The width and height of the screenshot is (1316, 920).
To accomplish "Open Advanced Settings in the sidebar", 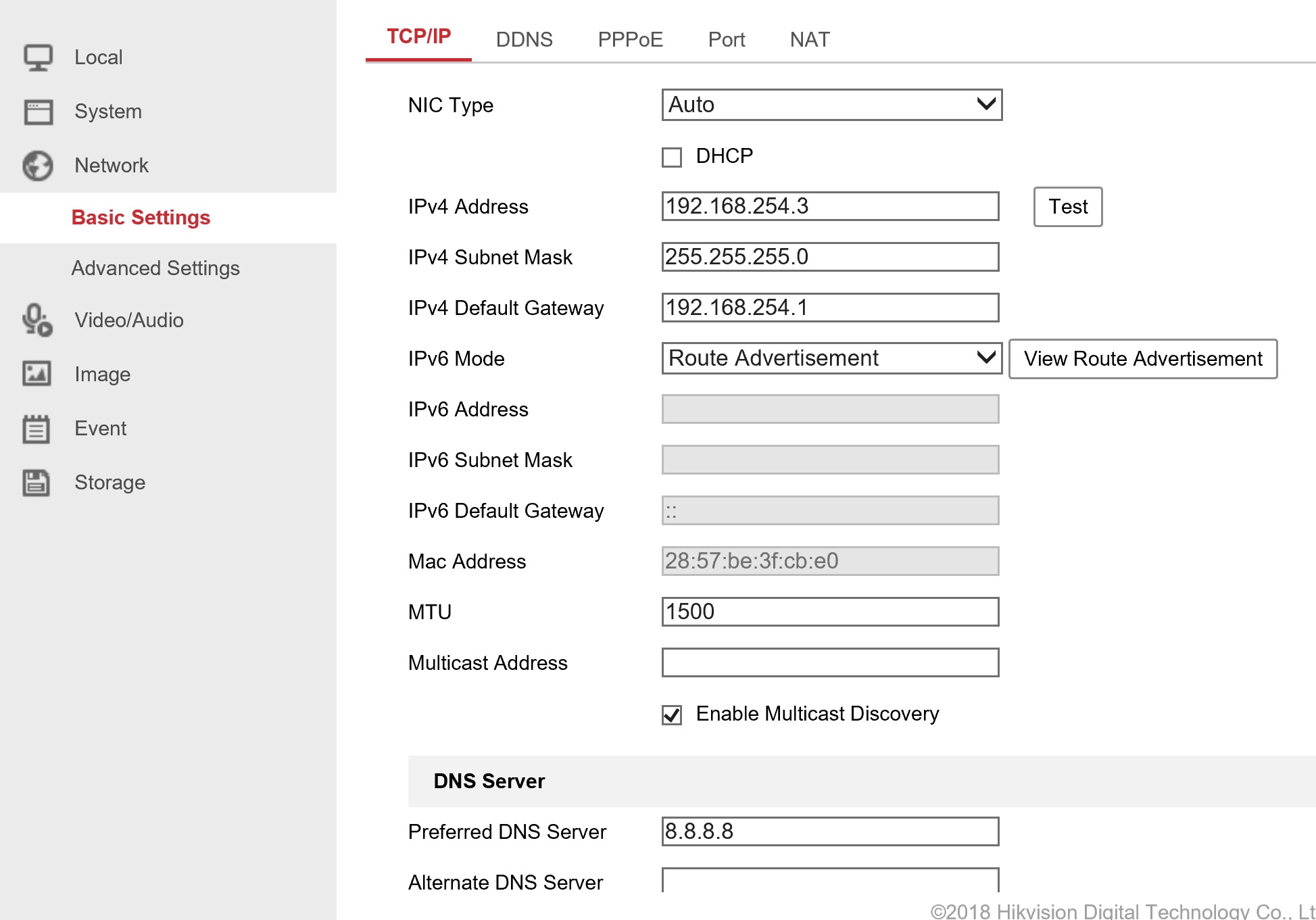I will click(155, 268).
